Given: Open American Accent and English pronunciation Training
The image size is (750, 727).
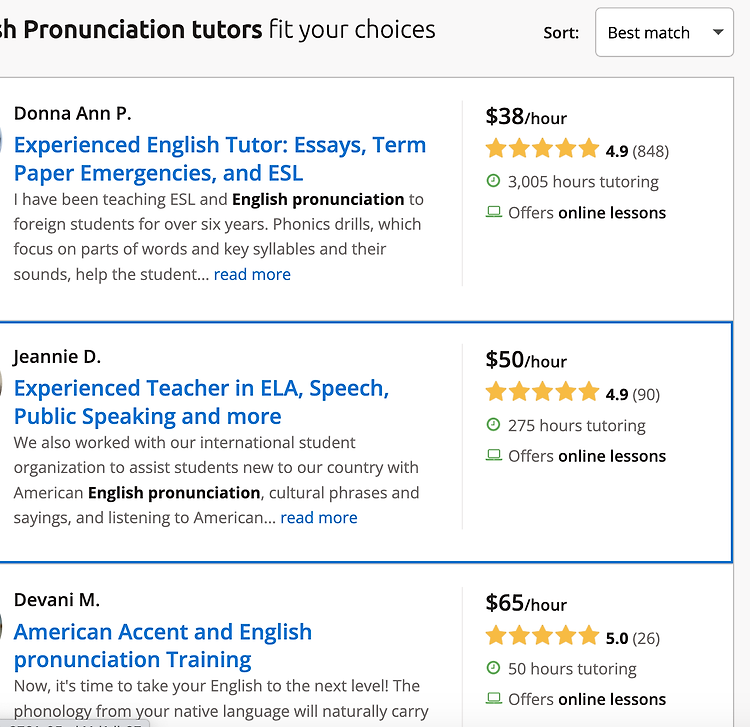Looking at the screenshot, I should (x=163, y=646).
